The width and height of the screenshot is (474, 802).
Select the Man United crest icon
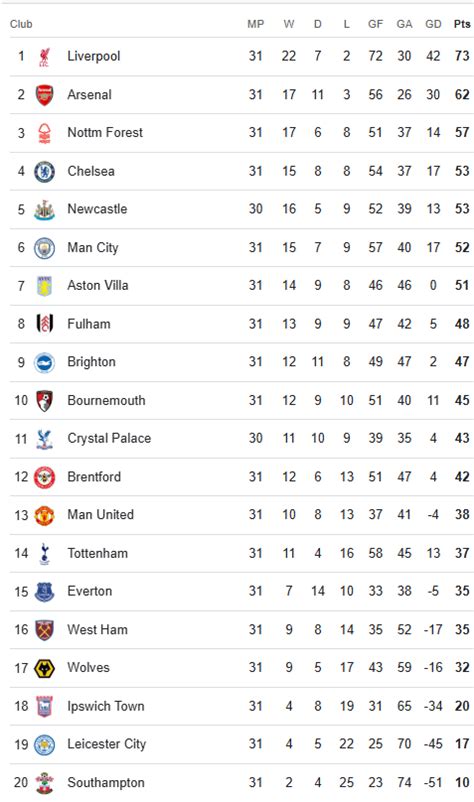[44, 515]
